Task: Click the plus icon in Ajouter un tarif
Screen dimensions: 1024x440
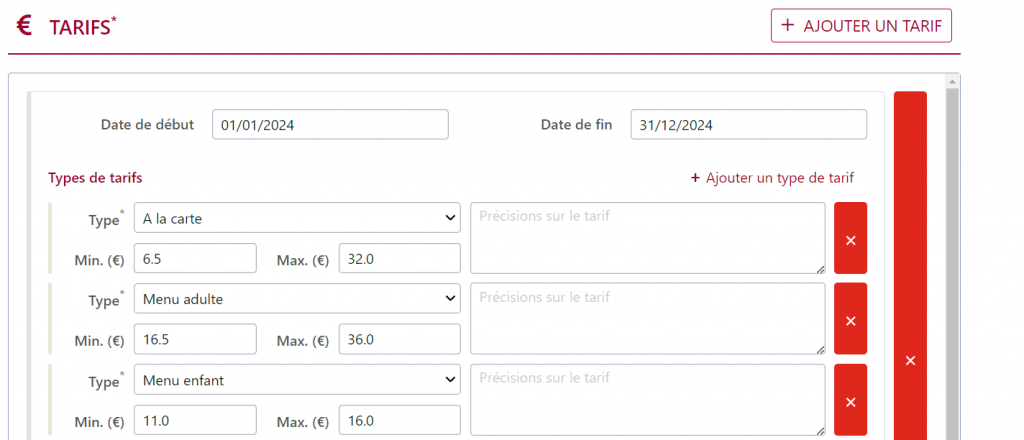Action: pyautogui.click(x=788, y=25)
